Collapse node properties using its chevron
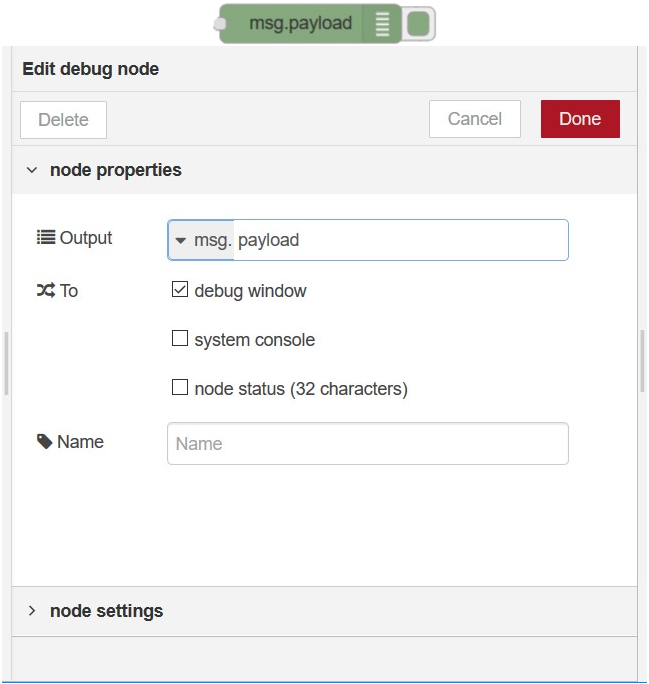This screenshot has width=649, height=684. (32, 170)
